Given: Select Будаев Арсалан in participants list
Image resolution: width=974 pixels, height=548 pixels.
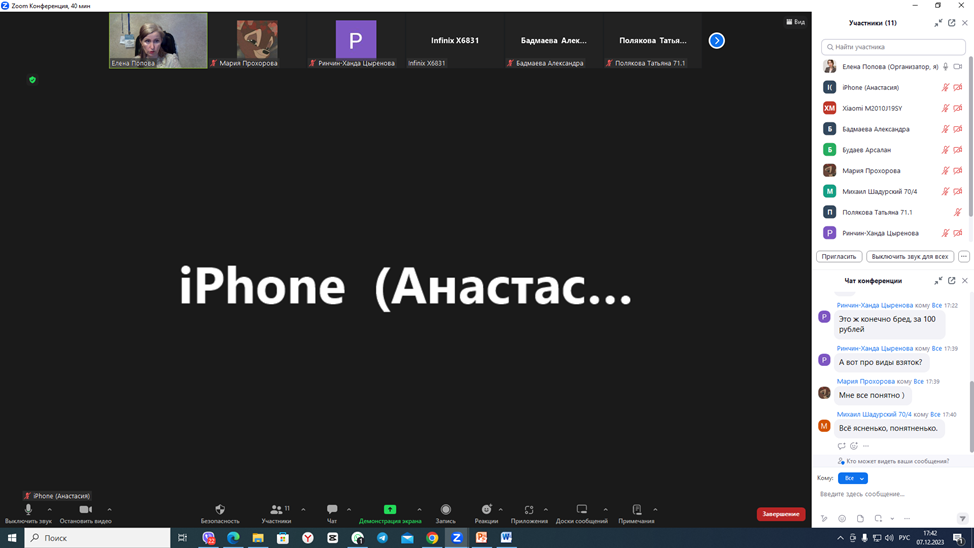Looking at the screenshot, I should coord(893,150).
